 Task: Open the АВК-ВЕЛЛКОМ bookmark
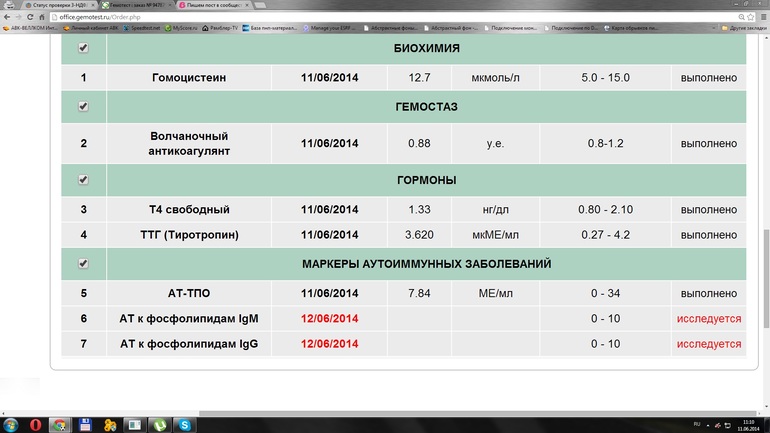tap(30, 28)
